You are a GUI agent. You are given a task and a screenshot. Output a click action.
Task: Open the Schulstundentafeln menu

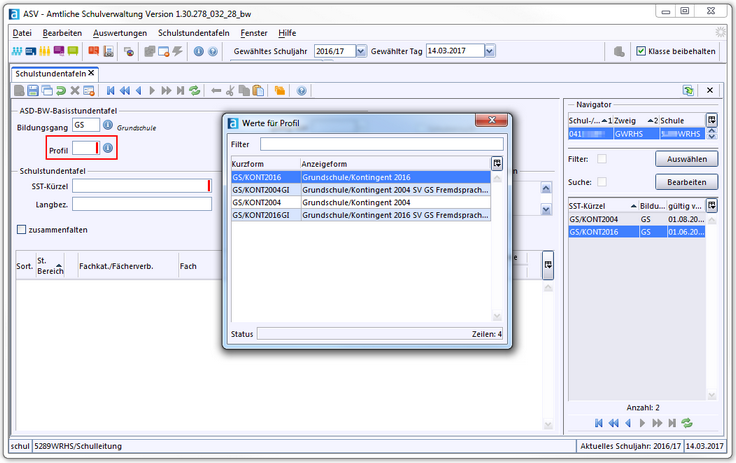tap(193, 33)
